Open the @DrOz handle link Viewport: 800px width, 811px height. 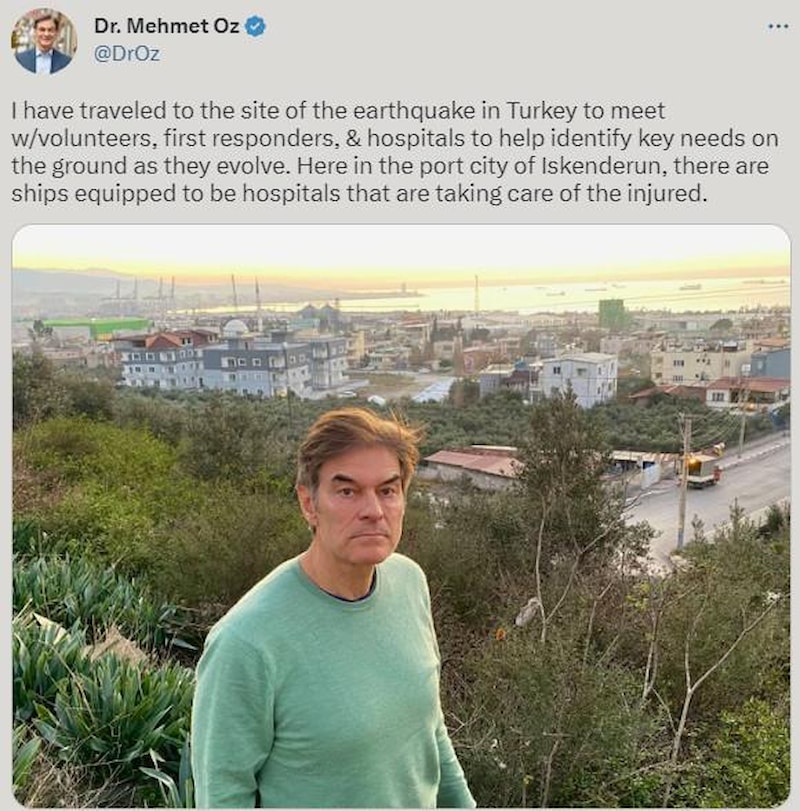coord(126,54)
